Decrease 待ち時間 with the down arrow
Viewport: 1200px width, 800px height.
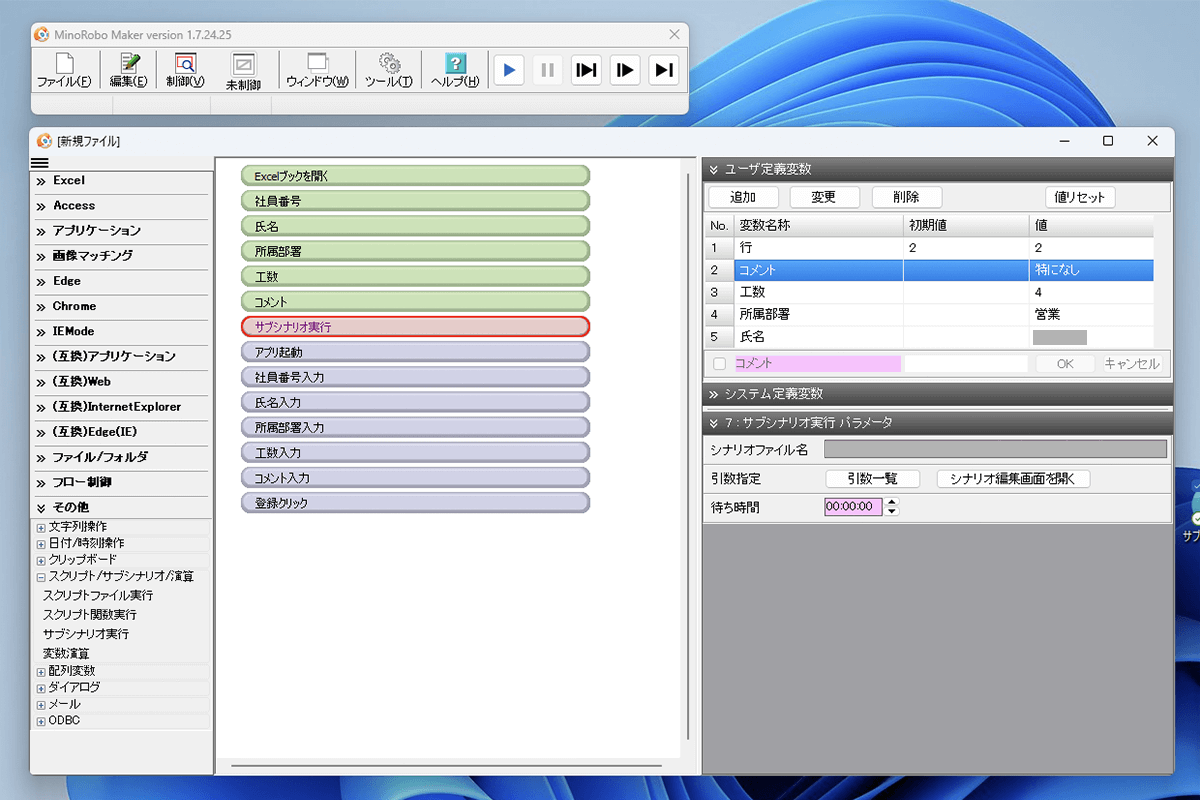892,512
